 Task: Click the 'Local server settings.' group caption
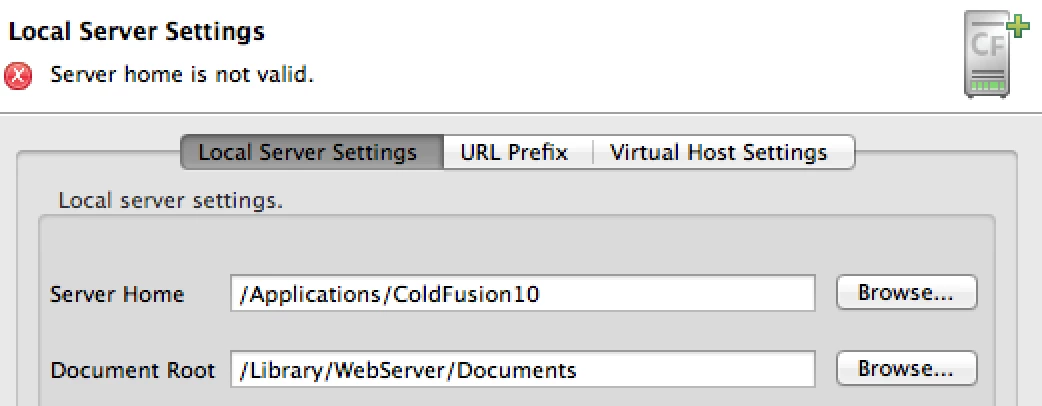pos(171,200)
